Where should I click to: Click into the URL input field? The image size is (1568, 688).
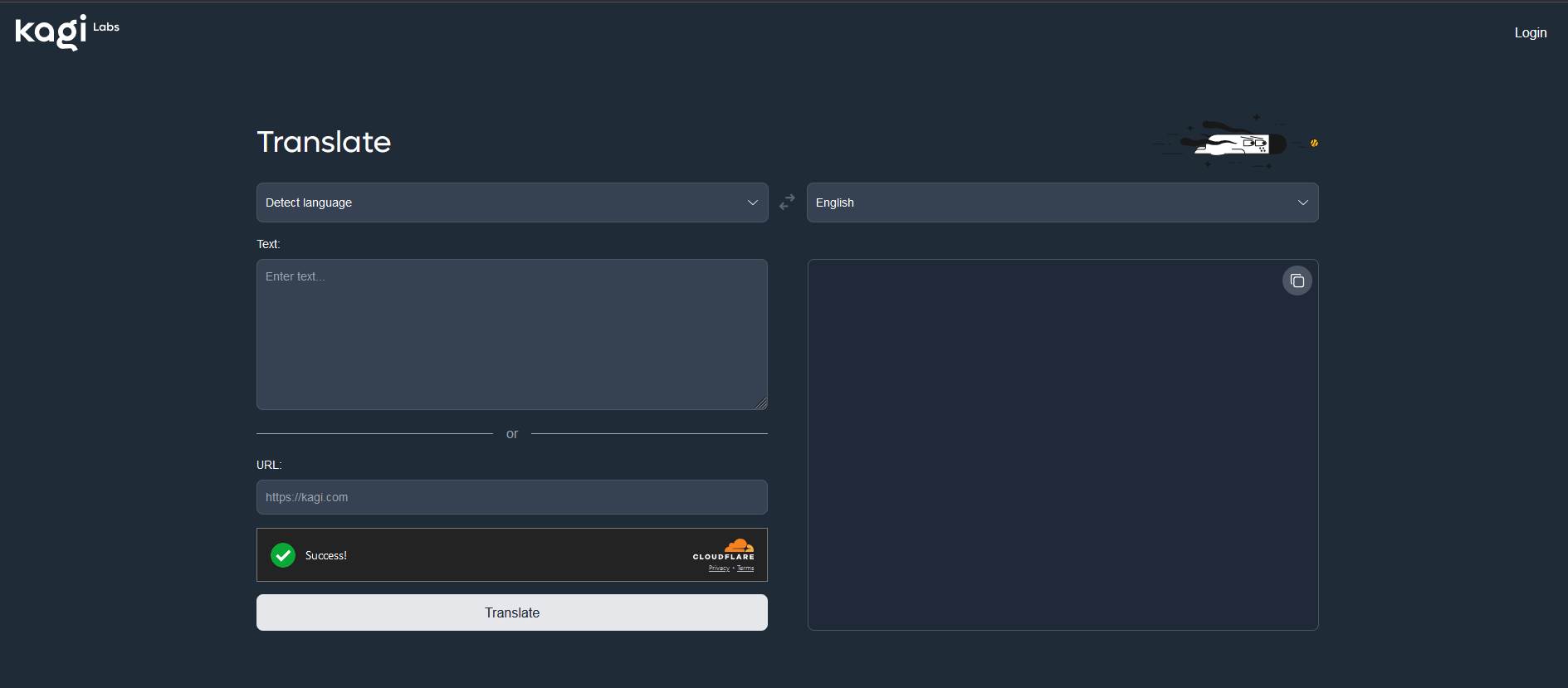click(511, 497)
